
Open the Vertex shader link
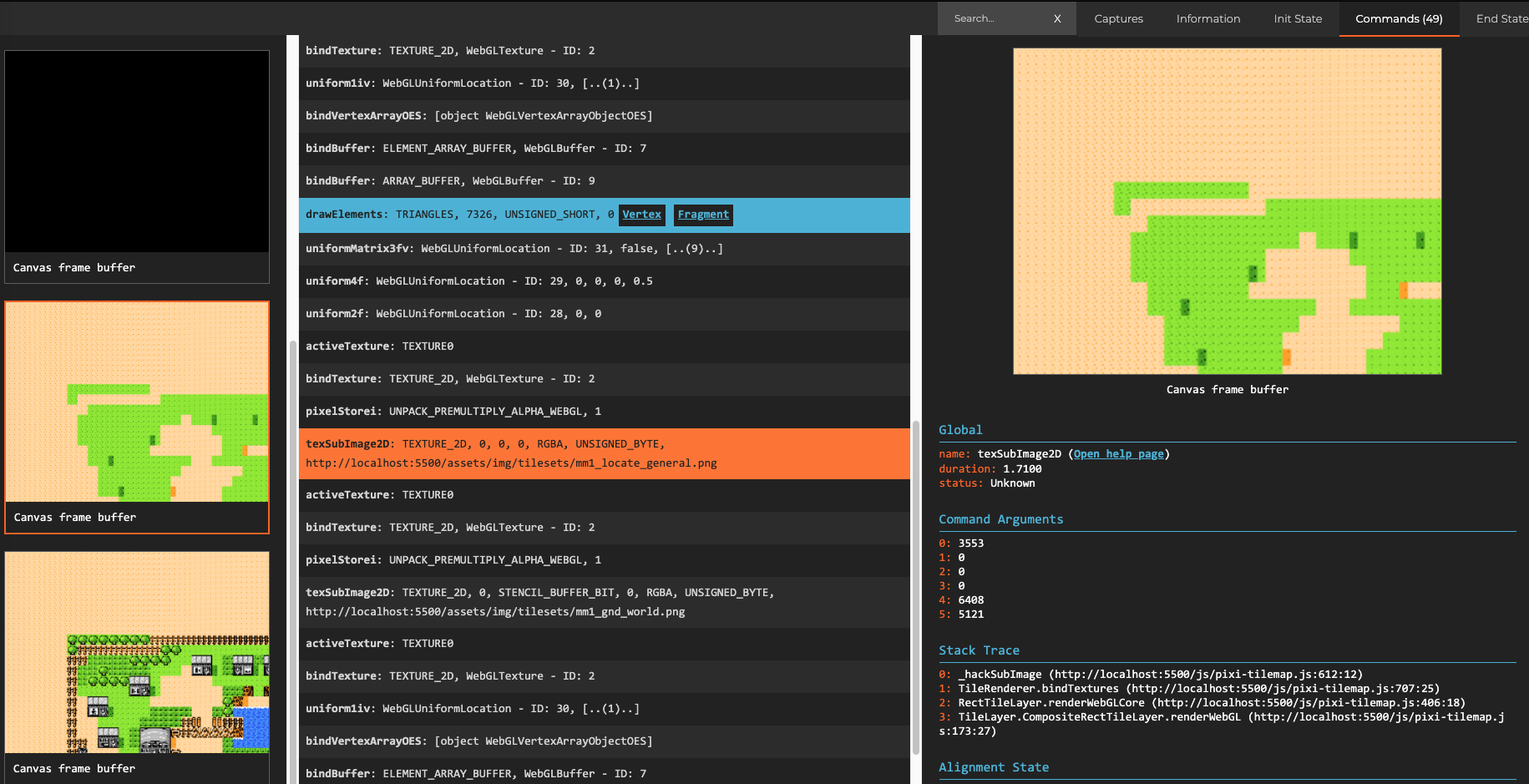641,215
